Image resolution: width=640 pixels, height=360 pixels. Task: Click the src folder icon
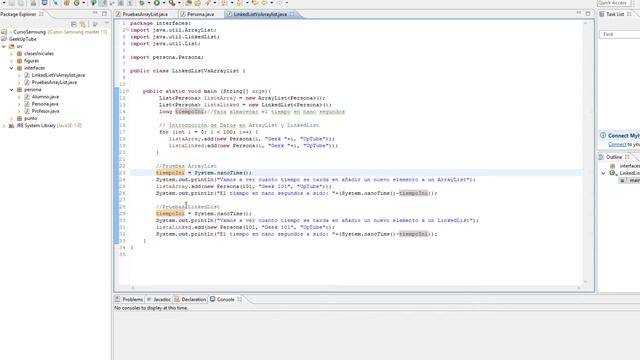(11, 47)
